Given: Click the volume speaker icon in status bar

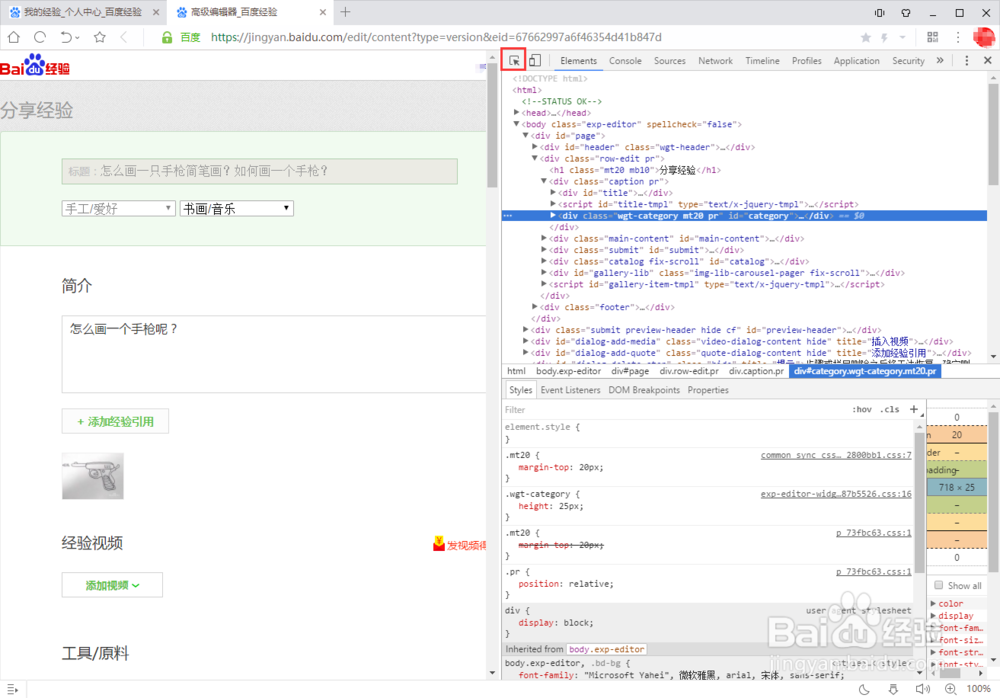Looking at the screenshot, I should (x=922, y=689).
